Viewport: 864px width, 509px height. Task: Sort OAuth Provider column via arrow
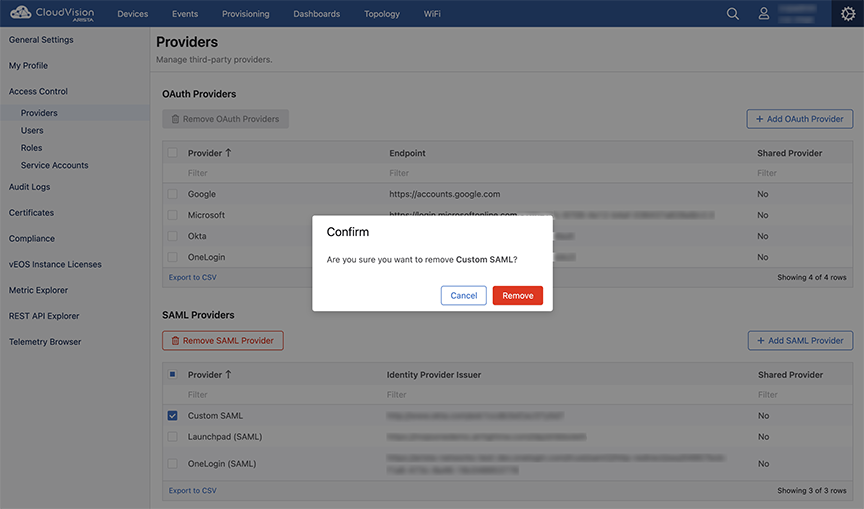click(x=228, y=153)
